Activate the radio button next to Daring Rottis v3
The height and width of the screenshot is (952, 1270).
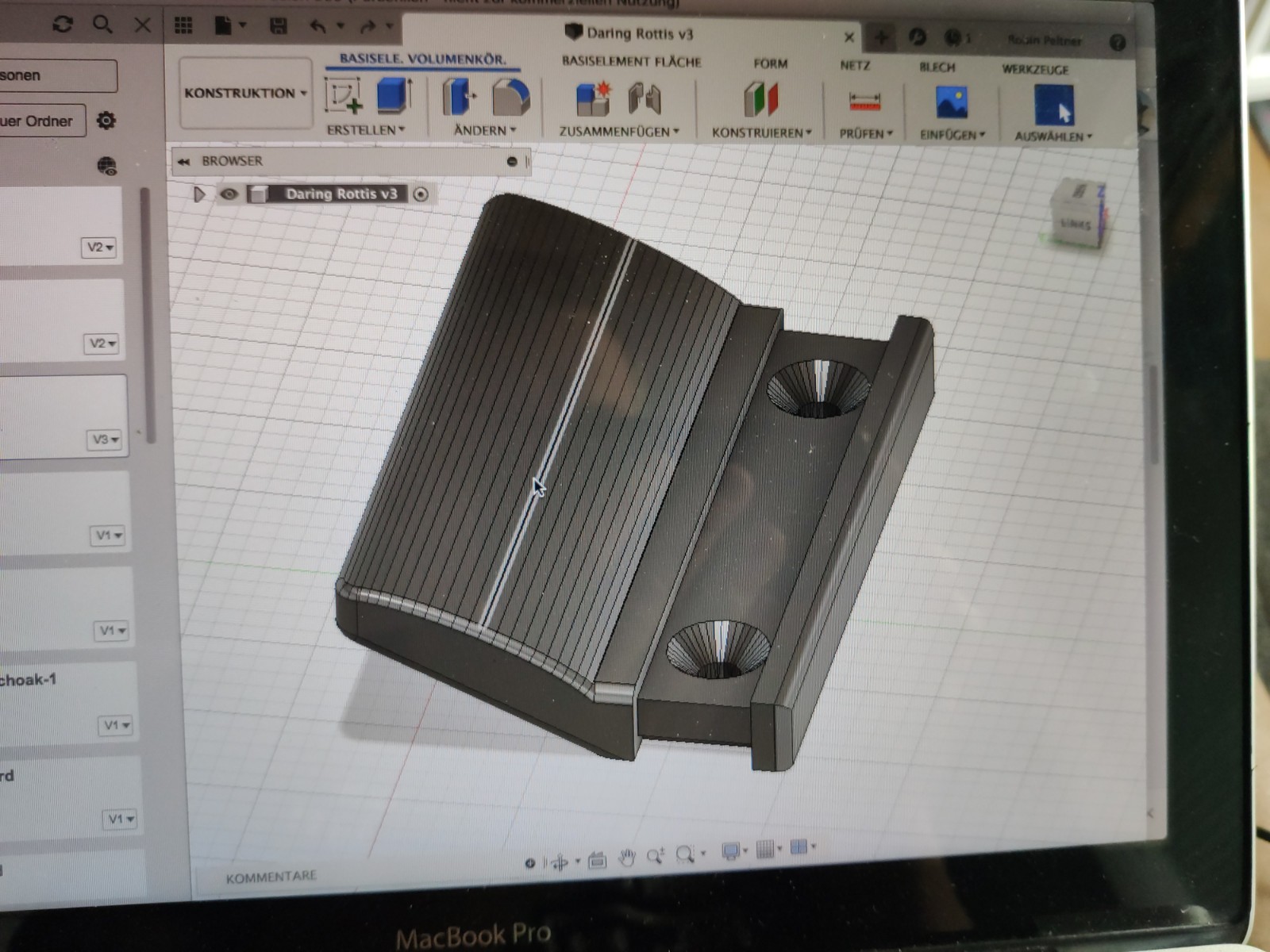[421, 194]
